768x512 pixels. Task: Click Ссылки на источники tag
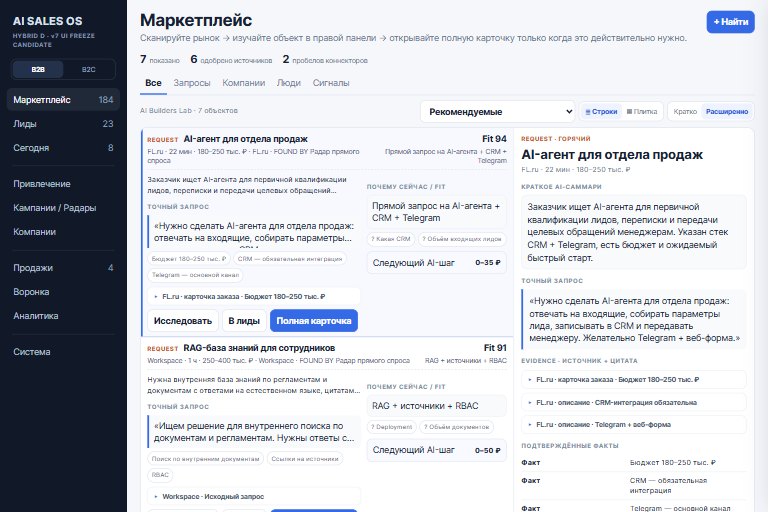305,459
